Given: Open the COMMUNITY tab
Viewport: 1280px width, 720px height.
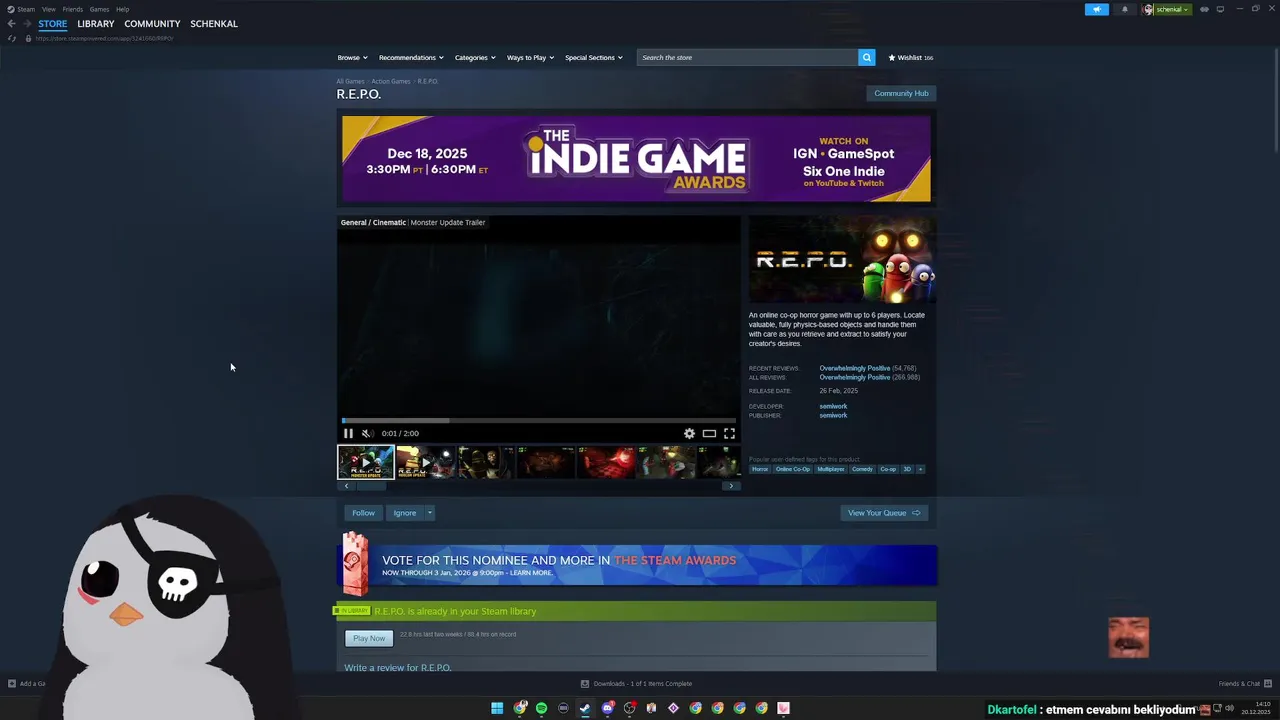Looking at the screenshot, I should coord(152,23).
